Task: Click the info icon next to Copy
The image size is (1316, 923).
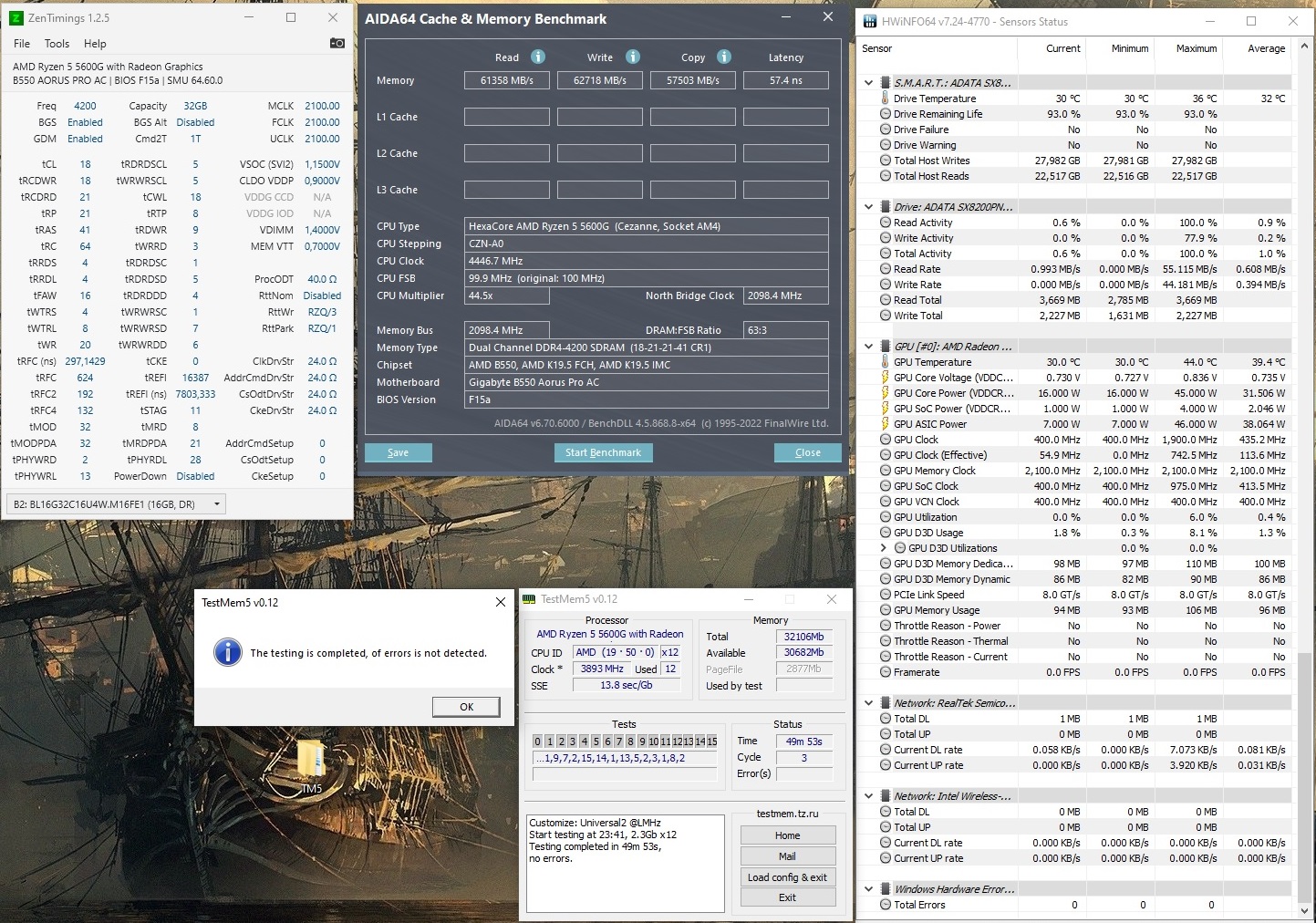Action: [724, 57]
